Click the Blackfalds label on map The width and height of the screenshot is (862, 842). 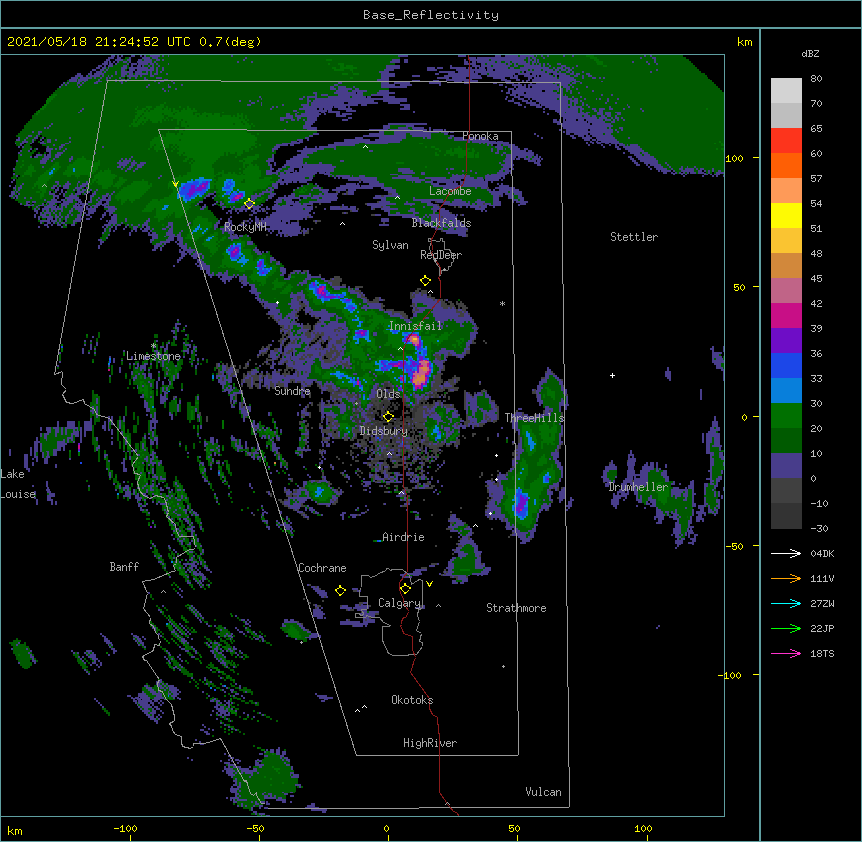pyautogui.click(x=441, y=223)
